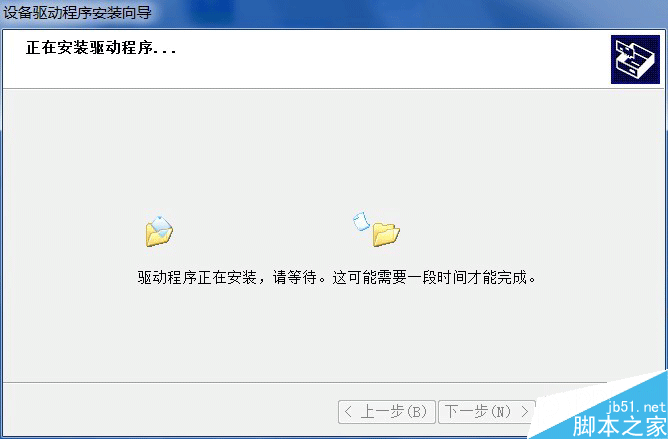Viewport: 668px width, 439px height.
Task: Click the hardware device wizard icon
Action: [635, 59]
